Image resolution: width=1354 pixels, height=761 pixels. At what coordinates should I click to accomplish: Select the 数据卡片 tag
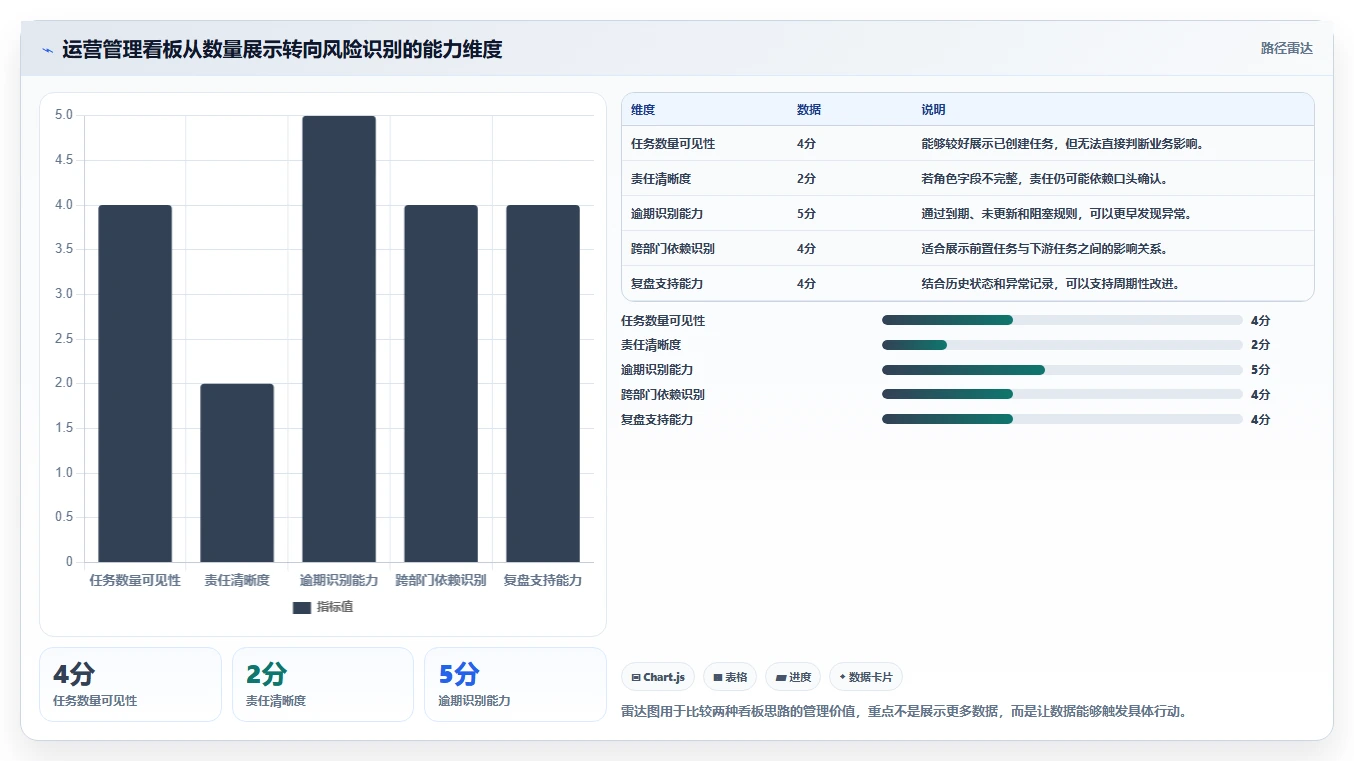pos(865,677)
